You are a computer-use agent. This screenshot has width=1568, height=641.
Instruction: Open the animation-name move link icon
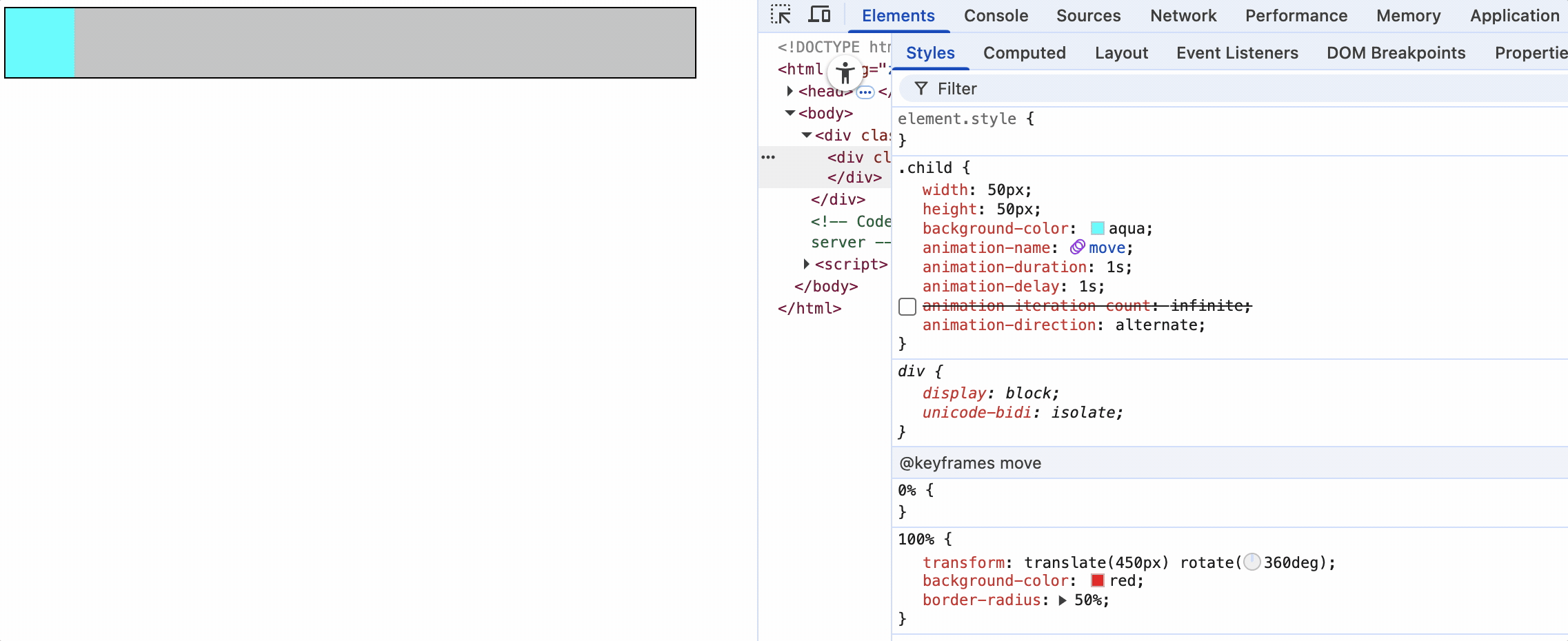[1078, 247]
